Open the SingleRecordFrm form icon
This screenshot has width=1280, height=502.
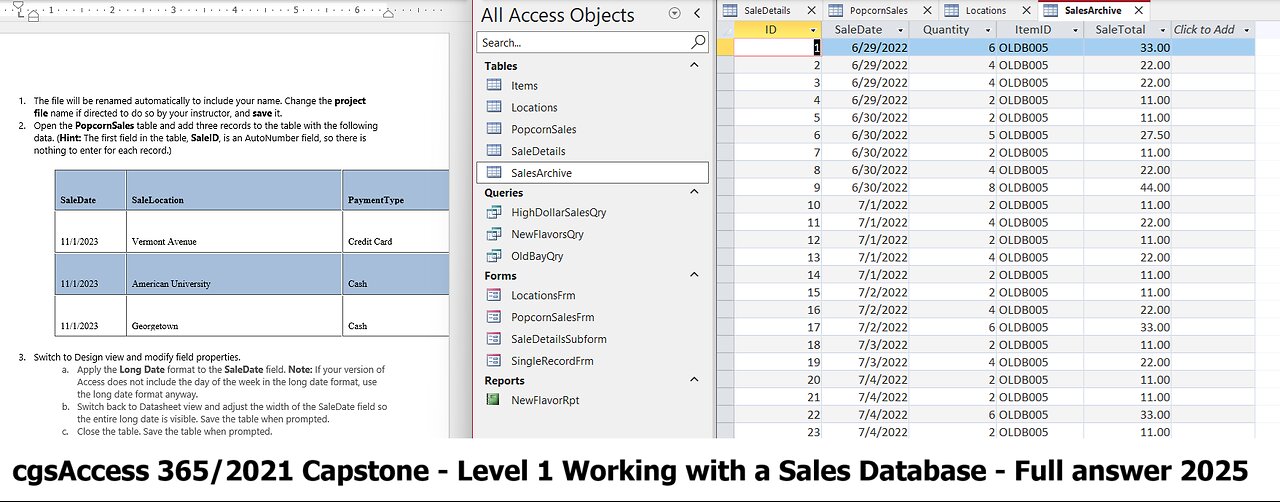493,361
